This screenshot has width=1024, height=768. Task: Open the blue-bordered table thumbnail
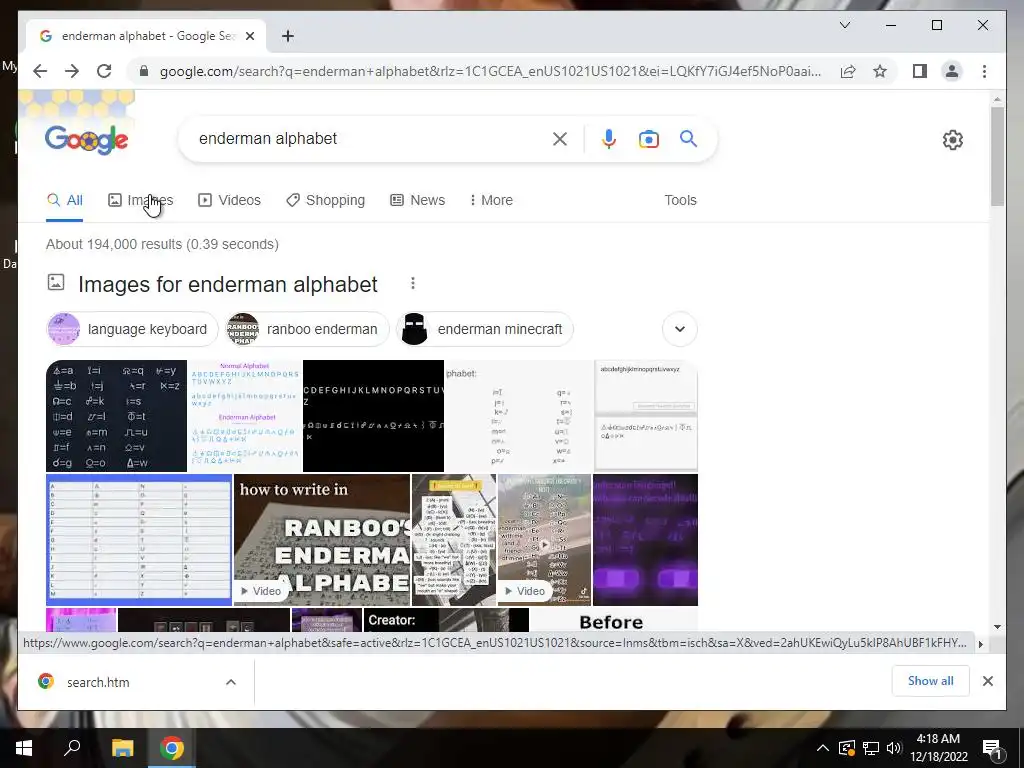tap(139, 540)
